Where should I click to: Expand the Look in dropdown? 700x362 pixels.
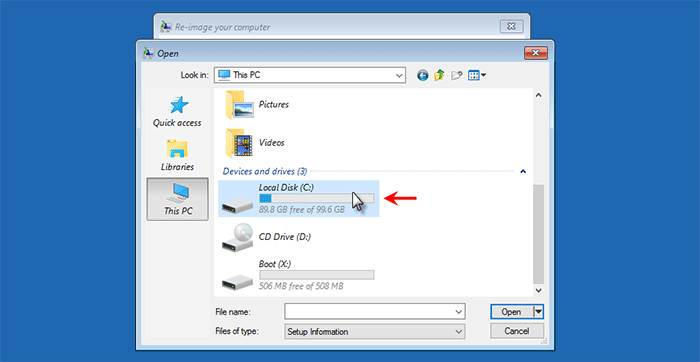(399, 75)
